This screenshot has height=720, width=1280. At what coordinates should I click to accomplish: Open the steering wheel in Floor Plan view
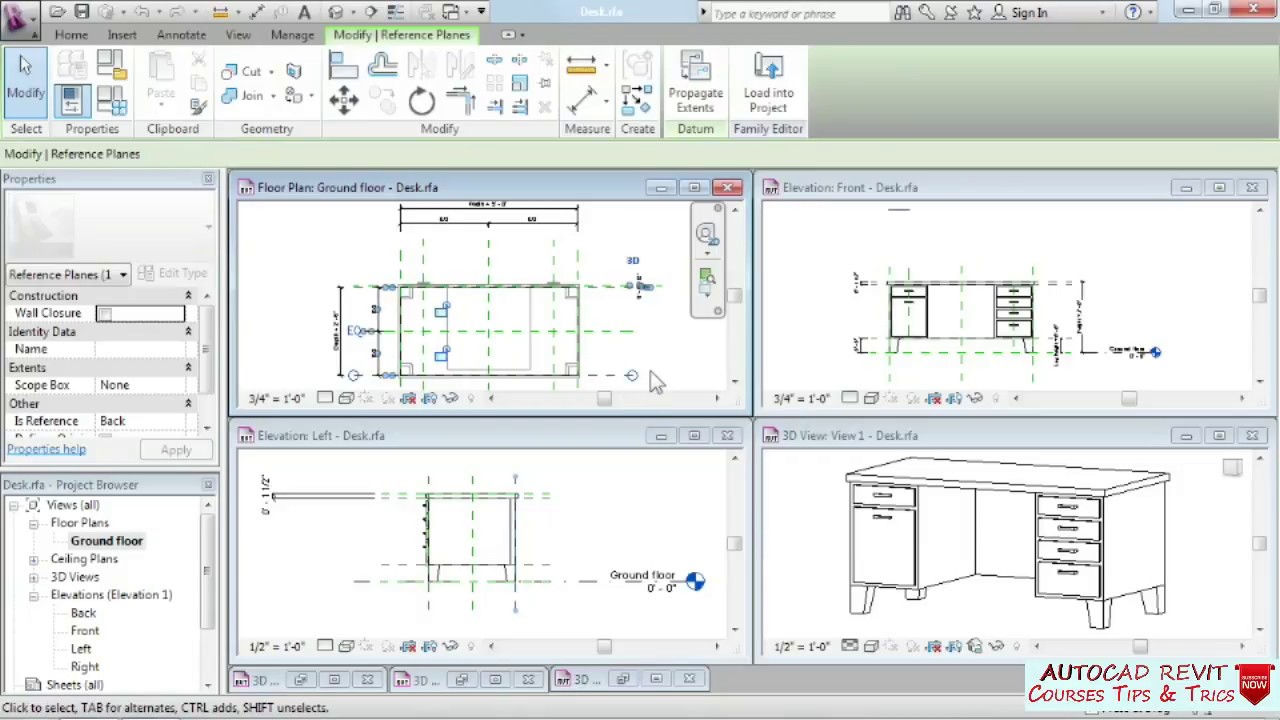[x=706, y=235]
